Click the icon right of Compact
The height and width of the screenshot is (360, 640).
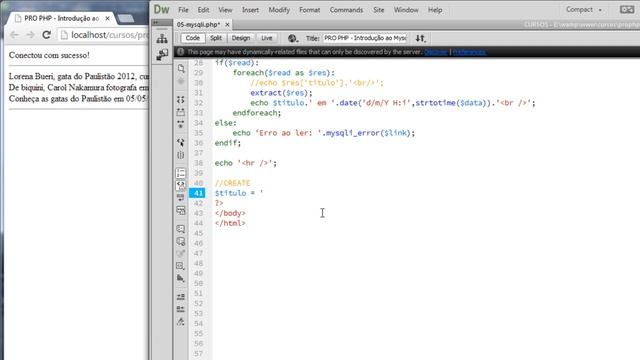point(627,9)
